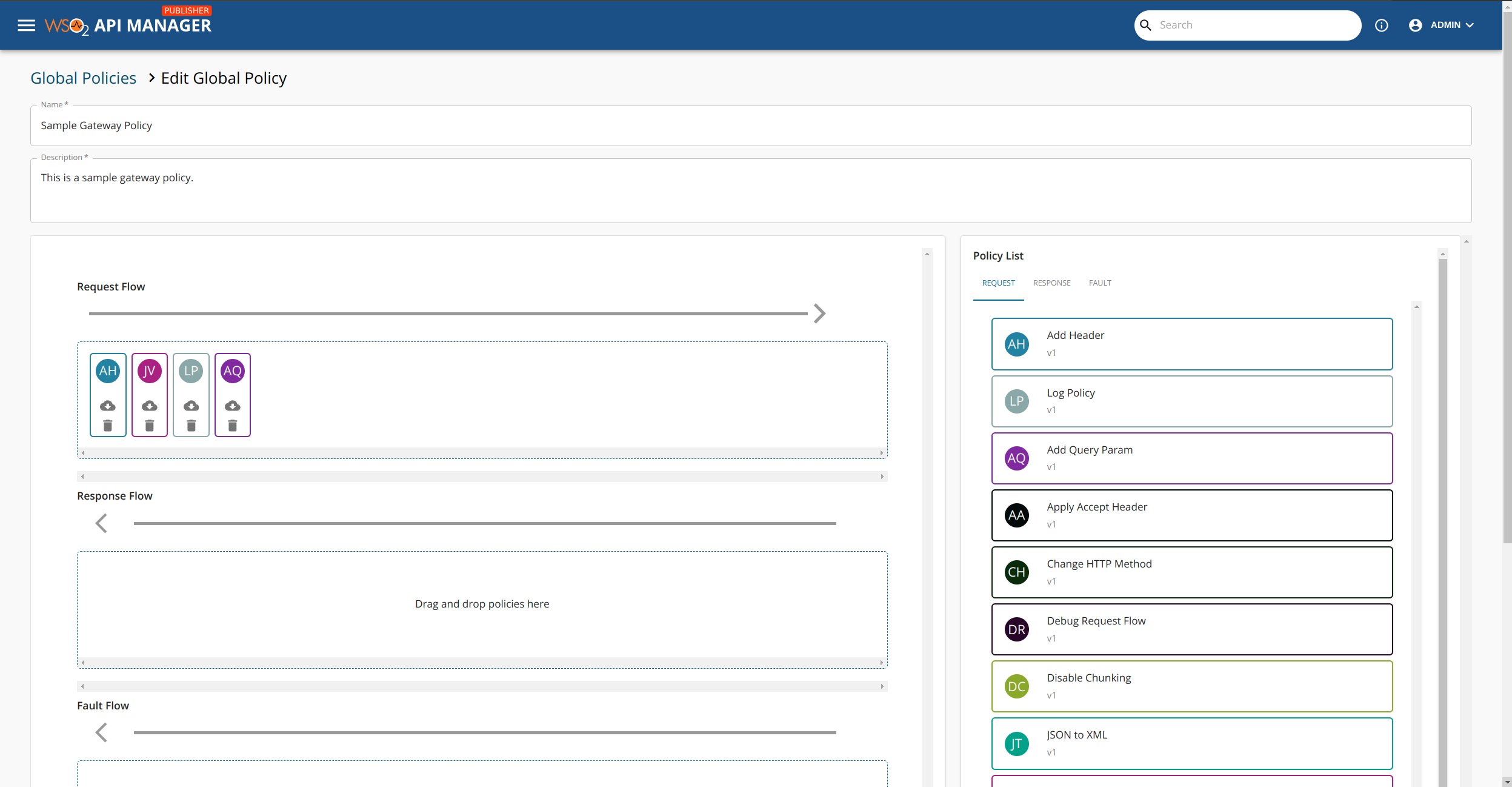Click the AH avatar in Request Flow

coord(108,371)
